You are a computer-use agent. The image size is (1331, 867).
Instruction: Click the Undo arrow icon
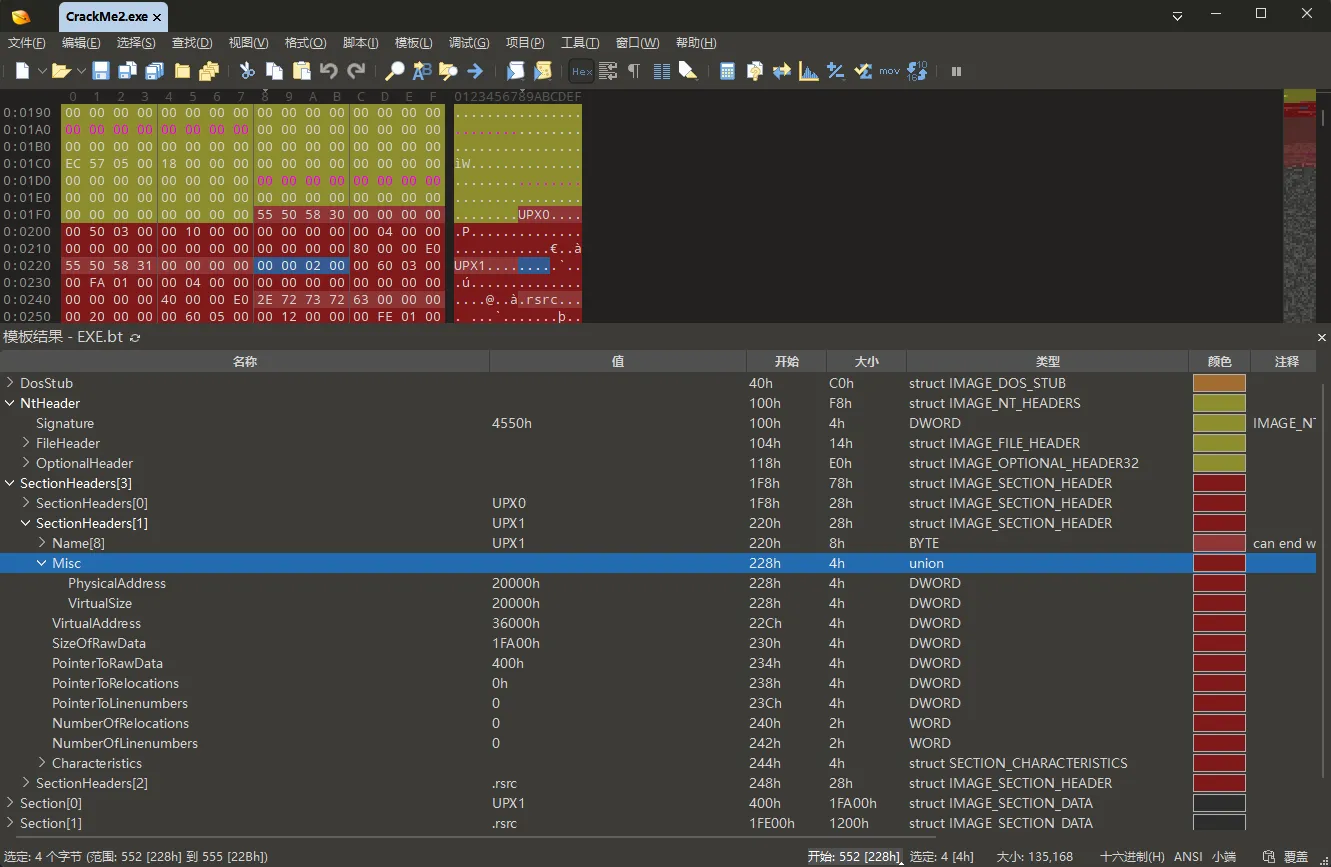click(x=328, y=71)
